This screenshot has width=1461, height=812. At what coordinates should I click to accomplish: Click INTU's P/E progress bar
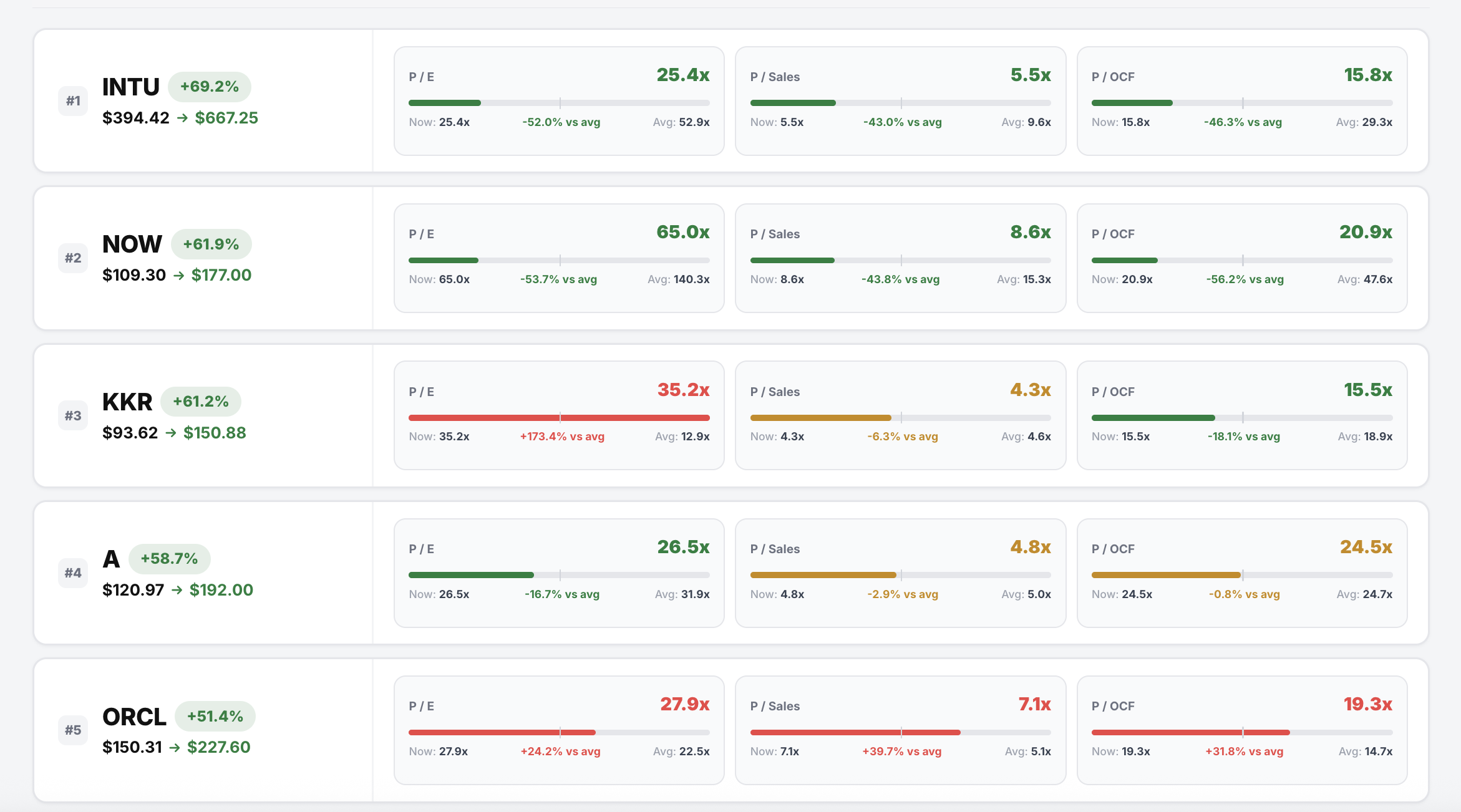click(558, 103)
